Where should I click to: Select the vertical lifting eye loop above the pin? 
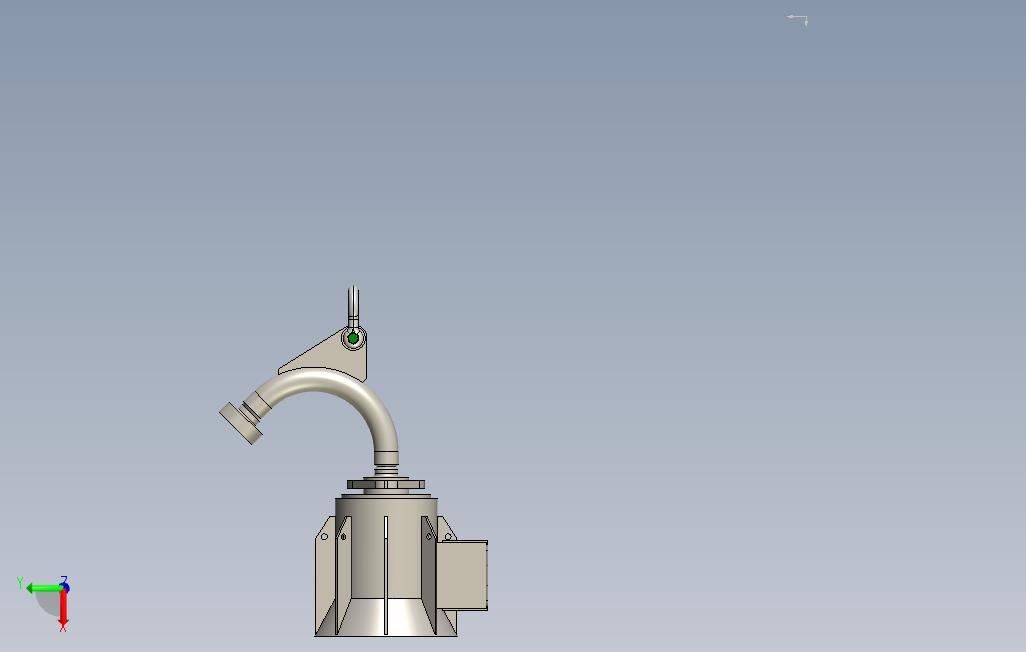tap(353, 306)
